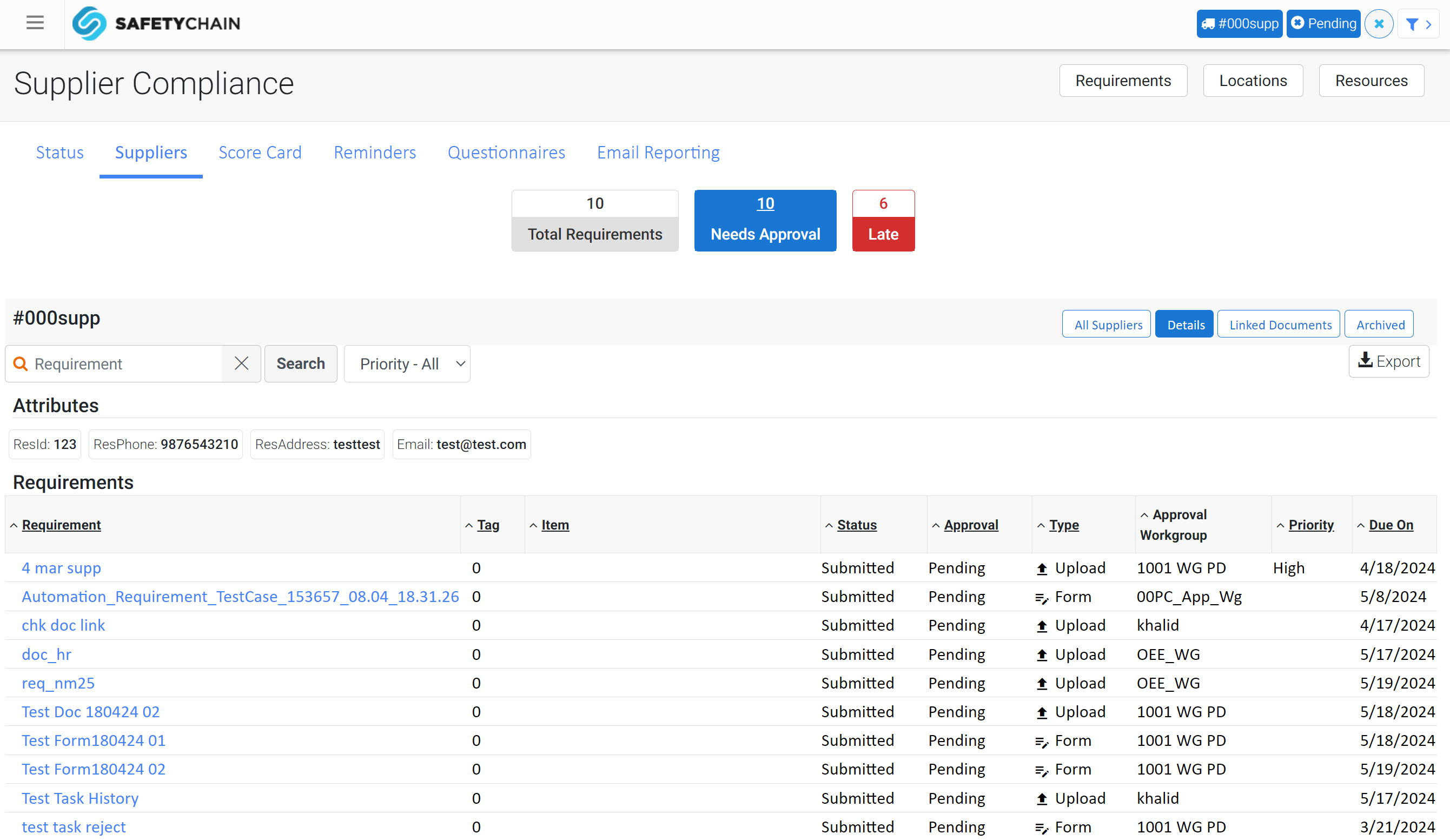Click the Pending filter chip
This screenshot has height=840, width=1450.
click(x=1323, y=24)
